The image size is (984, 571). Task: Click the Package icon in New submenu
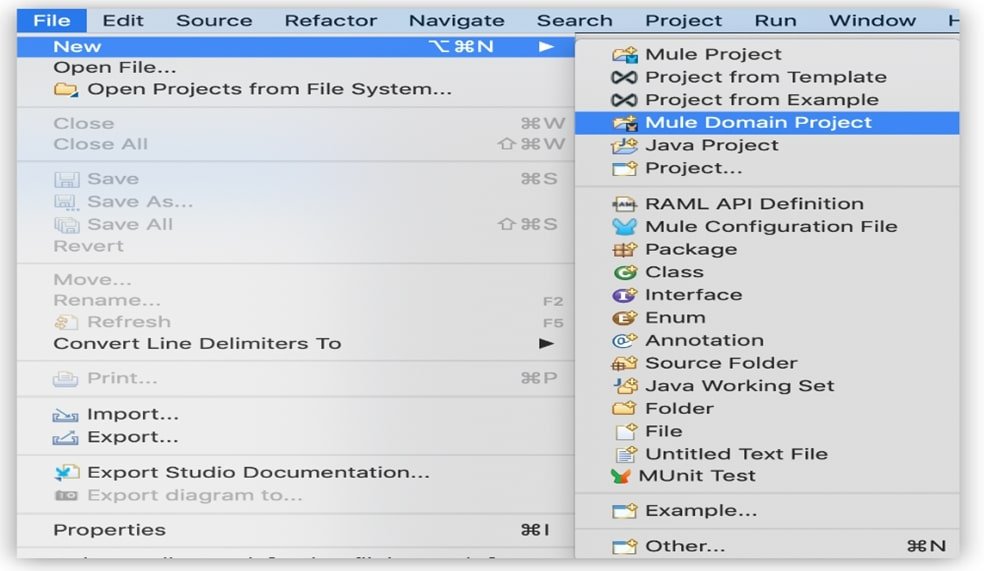pyautogui.click(x=624, y=249)
